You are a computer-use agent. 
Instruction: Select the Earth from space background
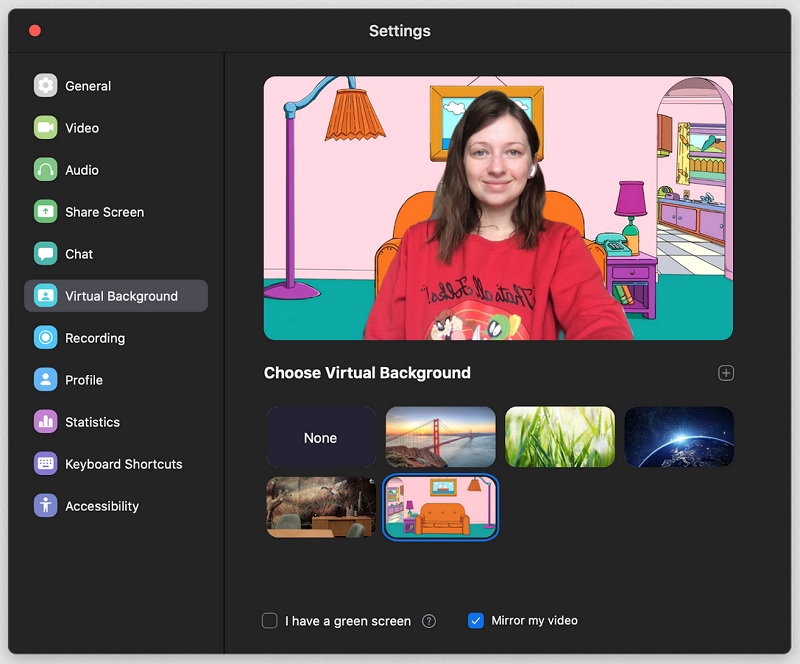(679, 437)
